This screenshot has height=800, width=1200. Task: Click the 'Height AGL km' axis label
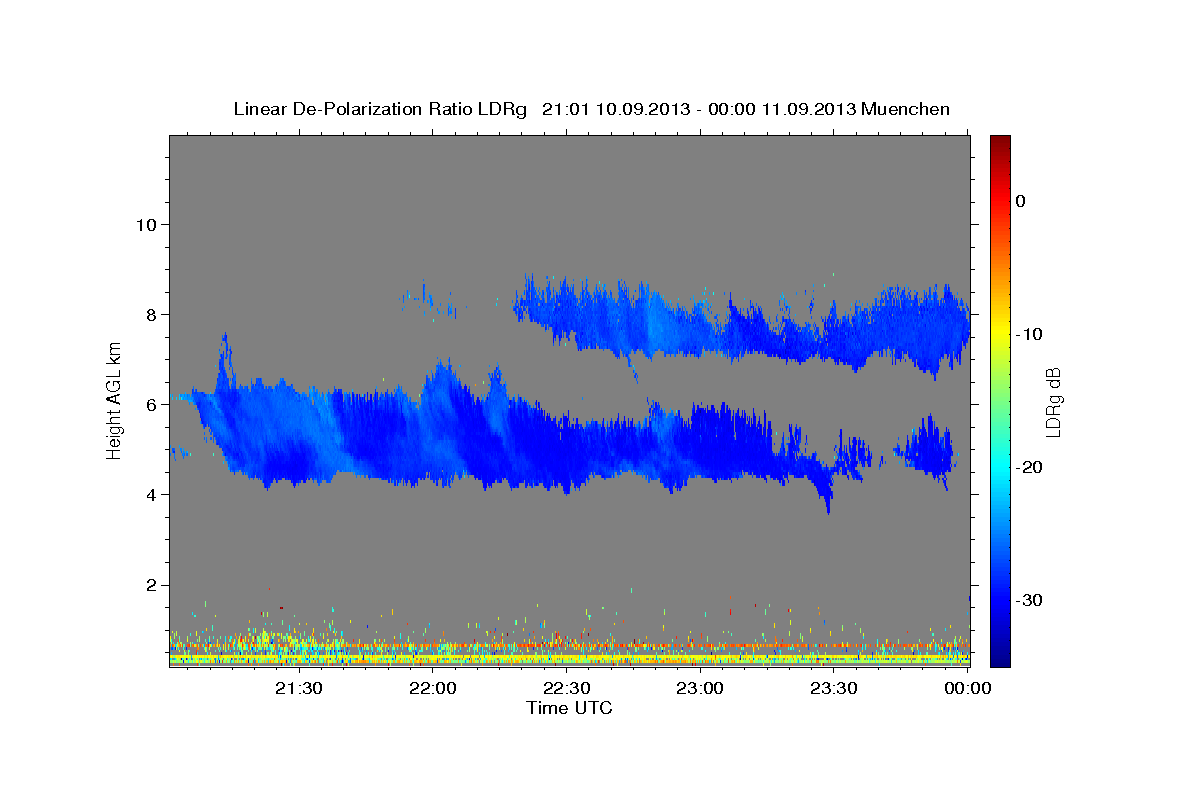pyautogui.click(x=115, y=400)
